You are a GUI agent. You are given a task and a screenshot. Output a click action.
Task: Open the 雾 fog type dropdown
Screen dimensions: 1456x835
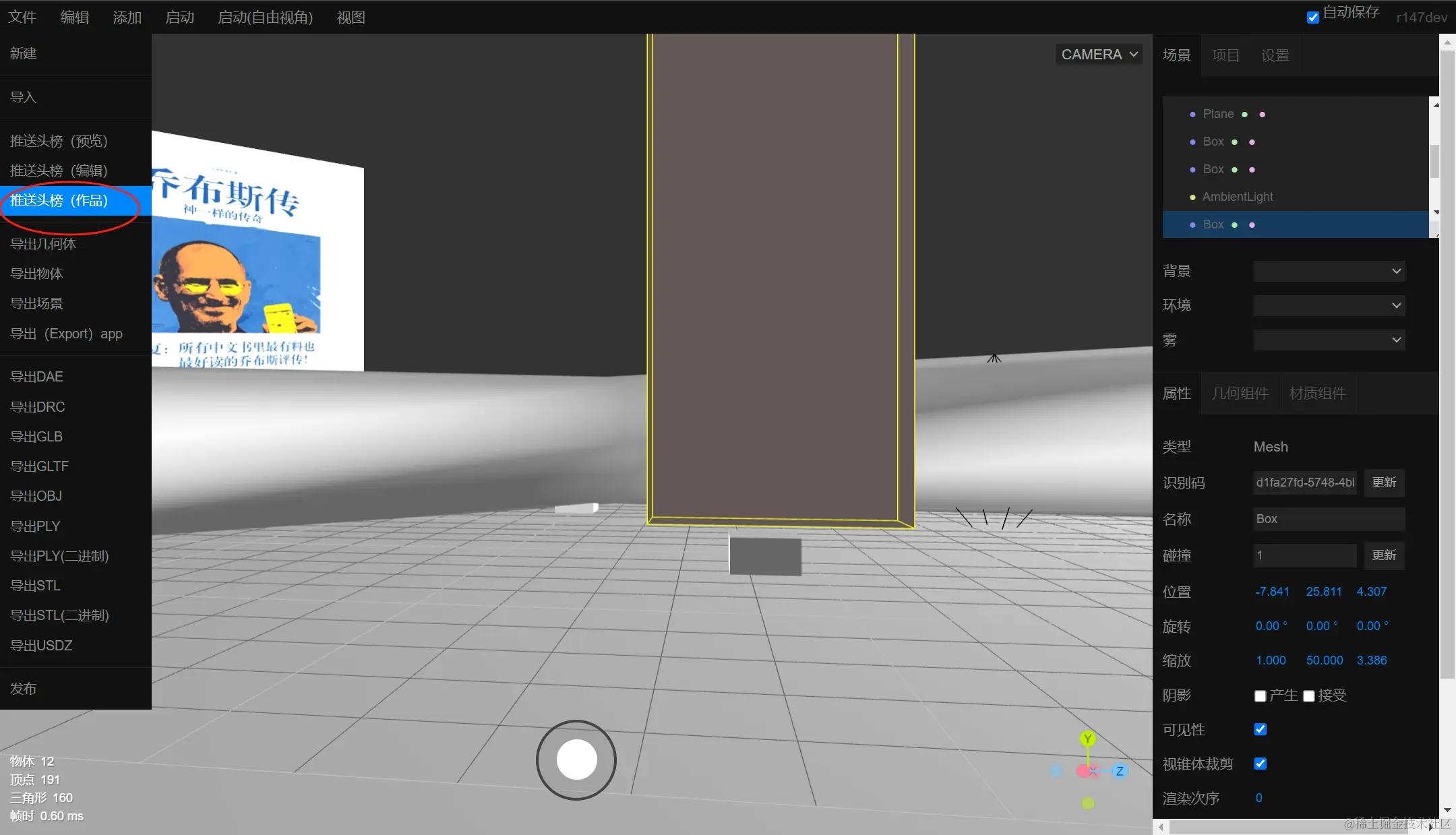1328,340
